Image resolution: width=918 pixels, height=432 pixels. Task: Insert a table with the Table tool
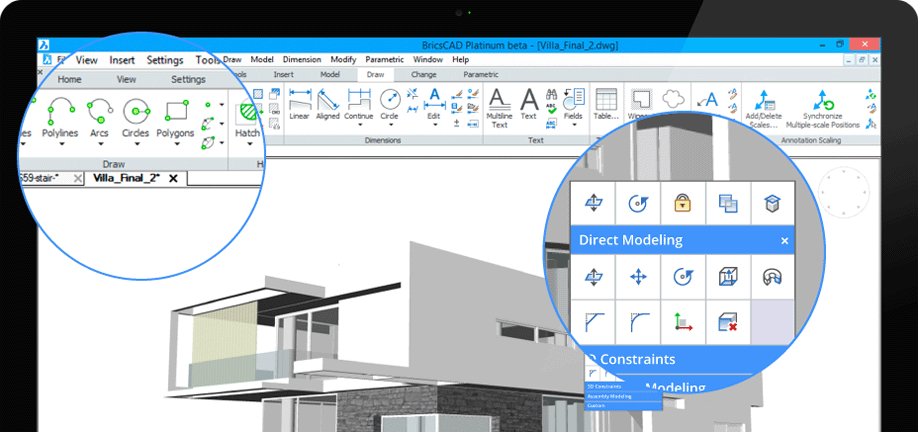pyautogui.click(x=607, y=104)
